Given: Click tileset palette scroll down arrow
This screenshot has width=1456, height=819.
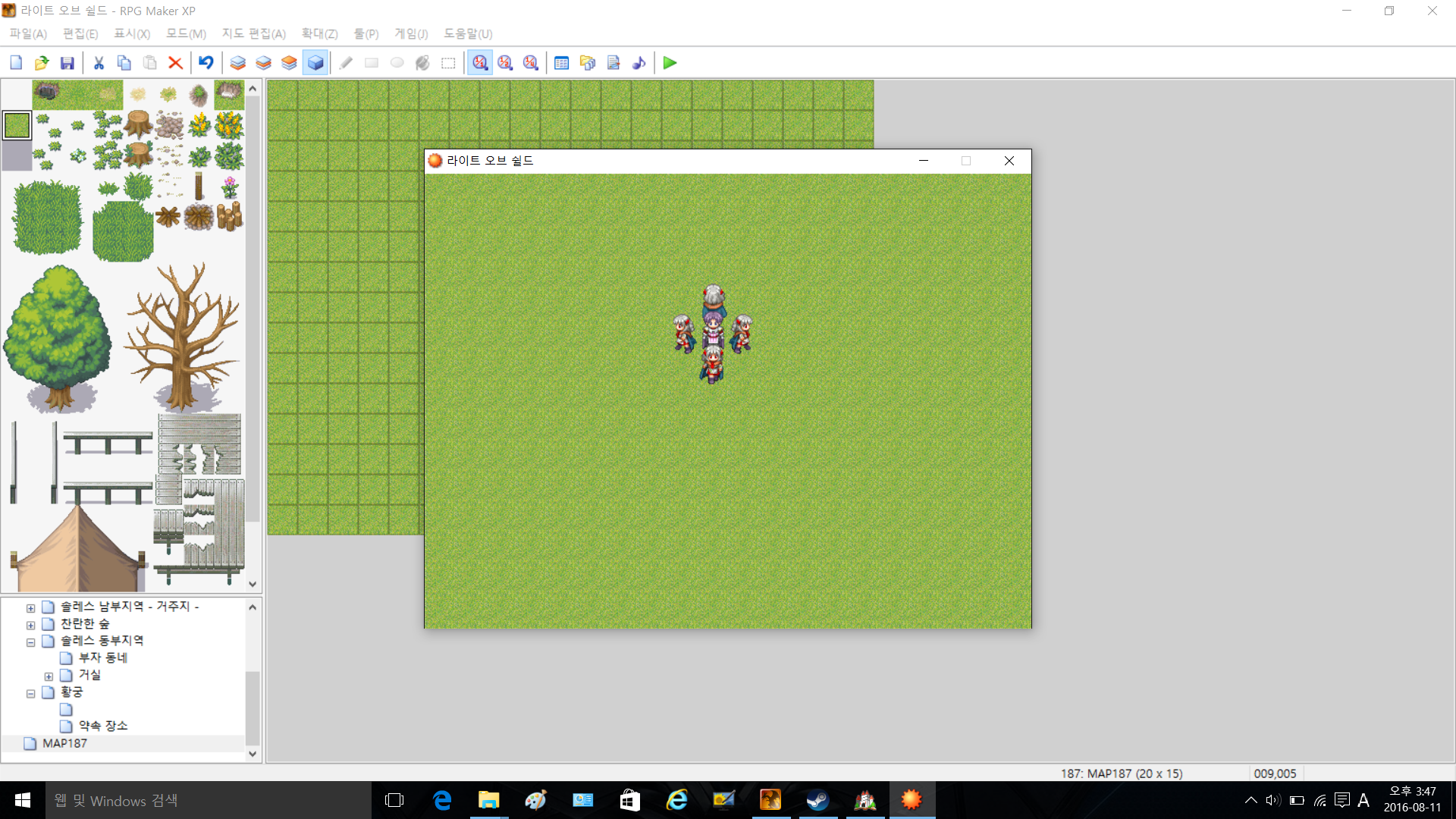Looking at the screenshot, I should (253, 585).
